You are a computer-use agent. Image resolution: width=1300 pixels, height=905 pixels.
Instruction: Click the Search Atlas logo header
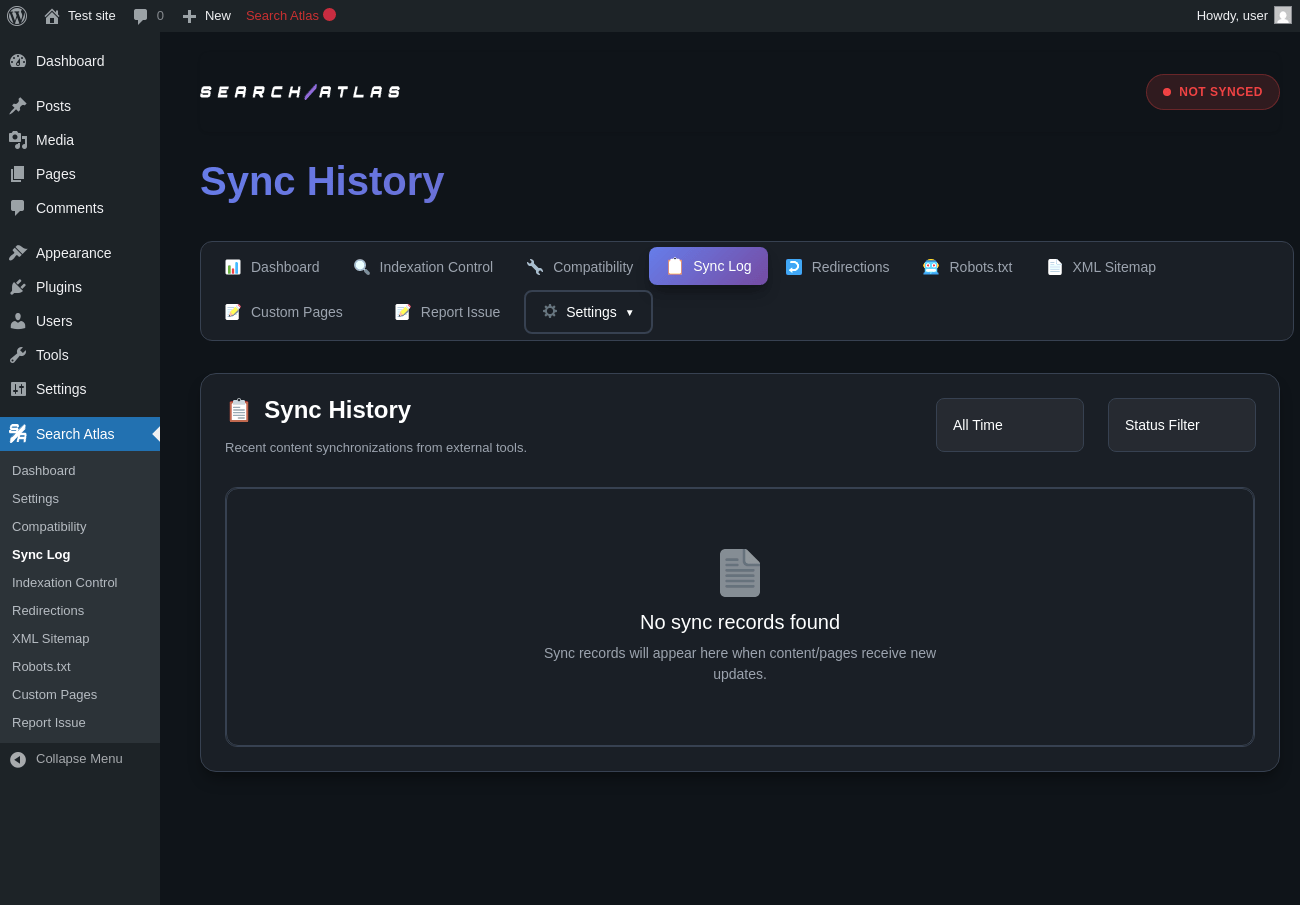coord(300,92)
